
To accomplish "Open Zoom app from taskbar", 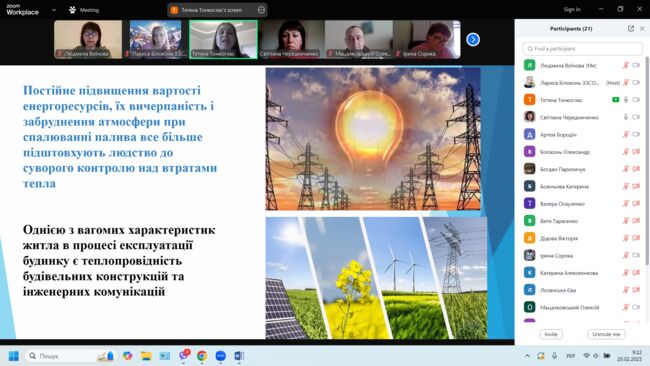I will click(x=221, y=356).
